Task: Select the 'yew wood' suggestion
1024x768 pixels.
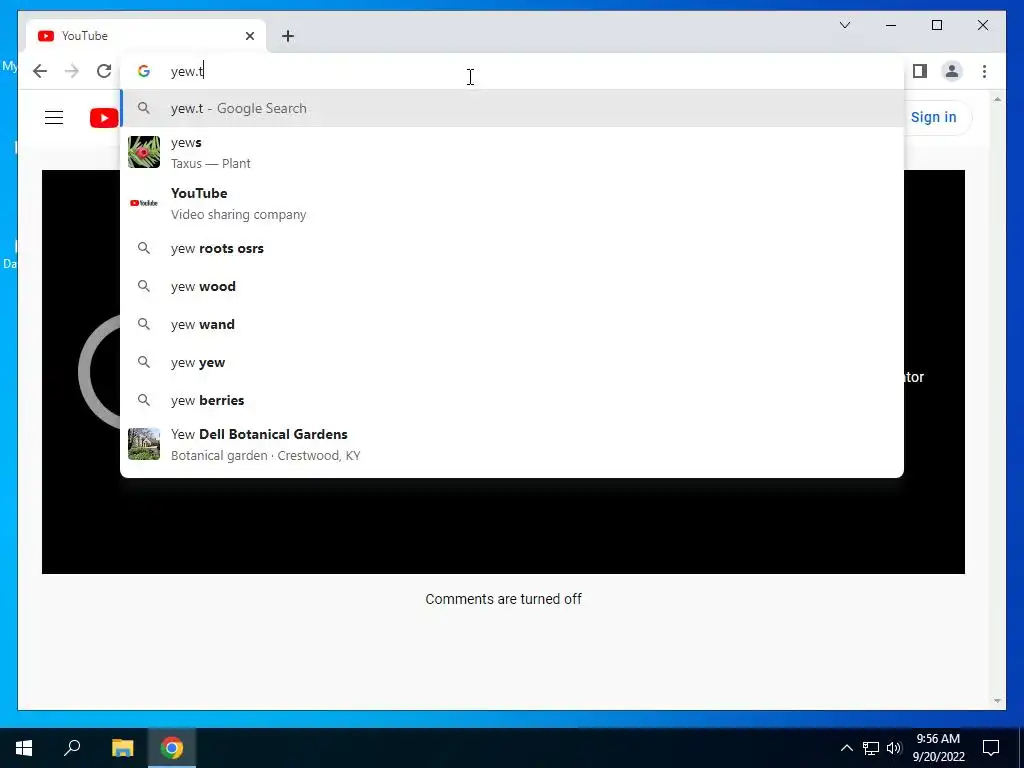Action: (512, 286)
